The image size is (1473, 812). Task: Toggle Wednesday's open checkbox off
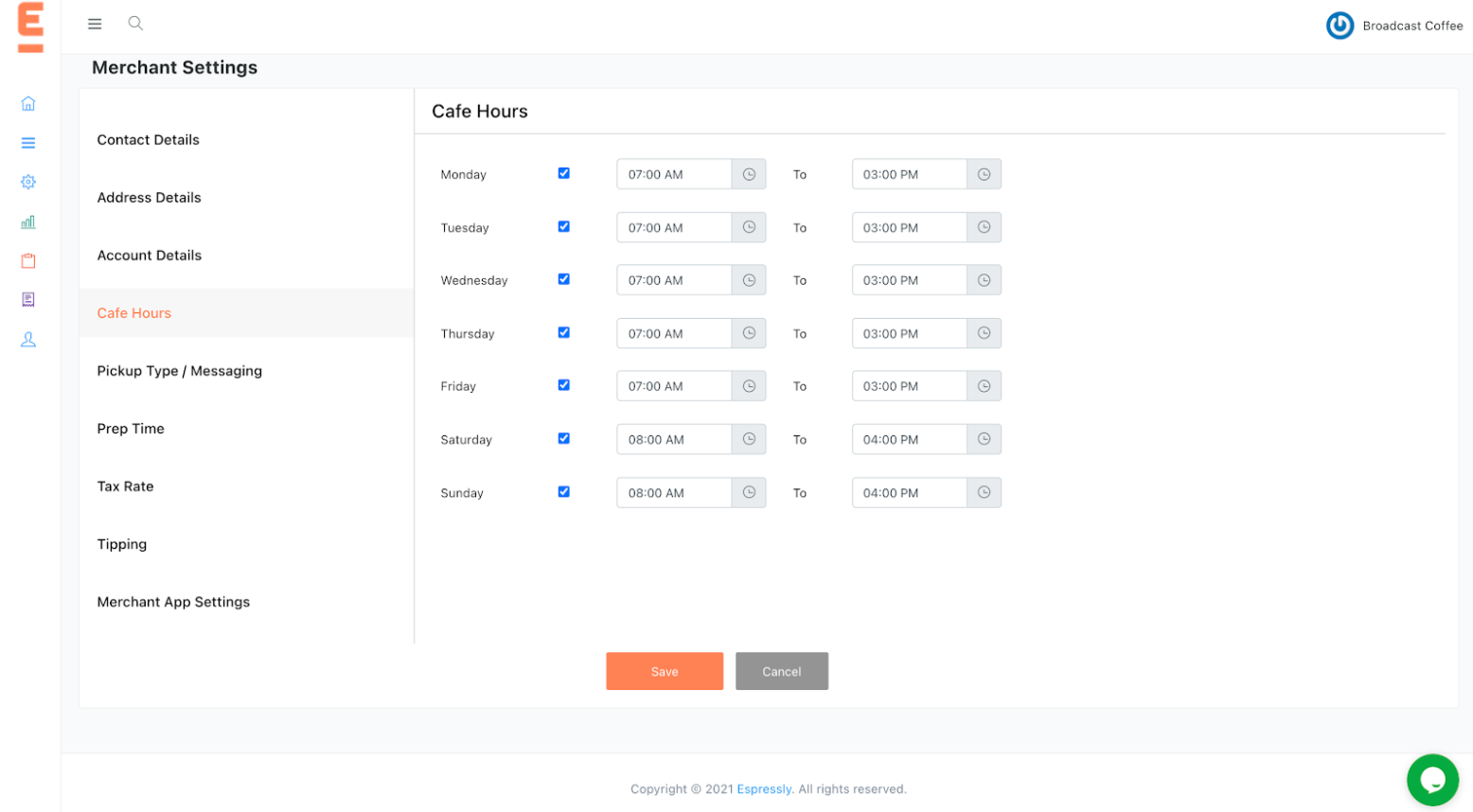[x=563, y=279]
